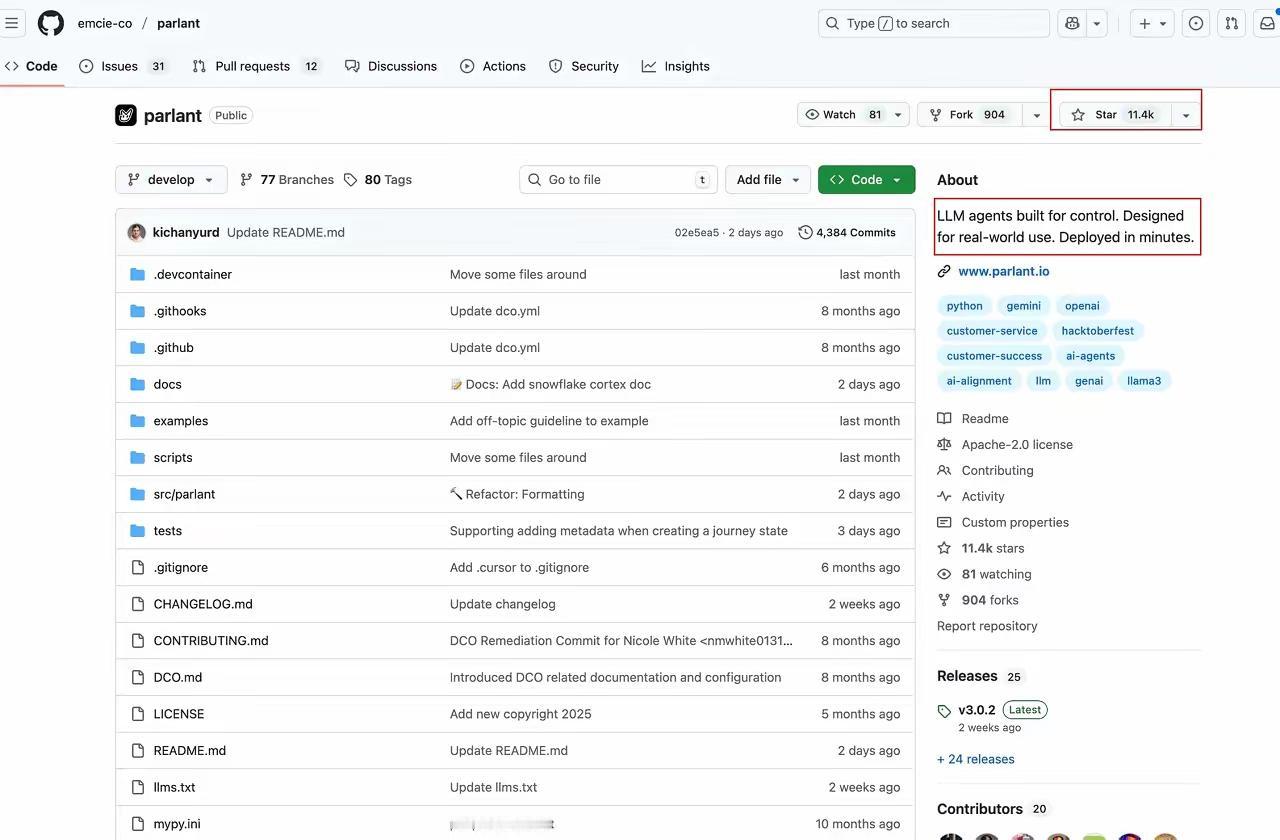Click the Contributors heading link
The image size is (1280, 840).
[x=980, y=809]
